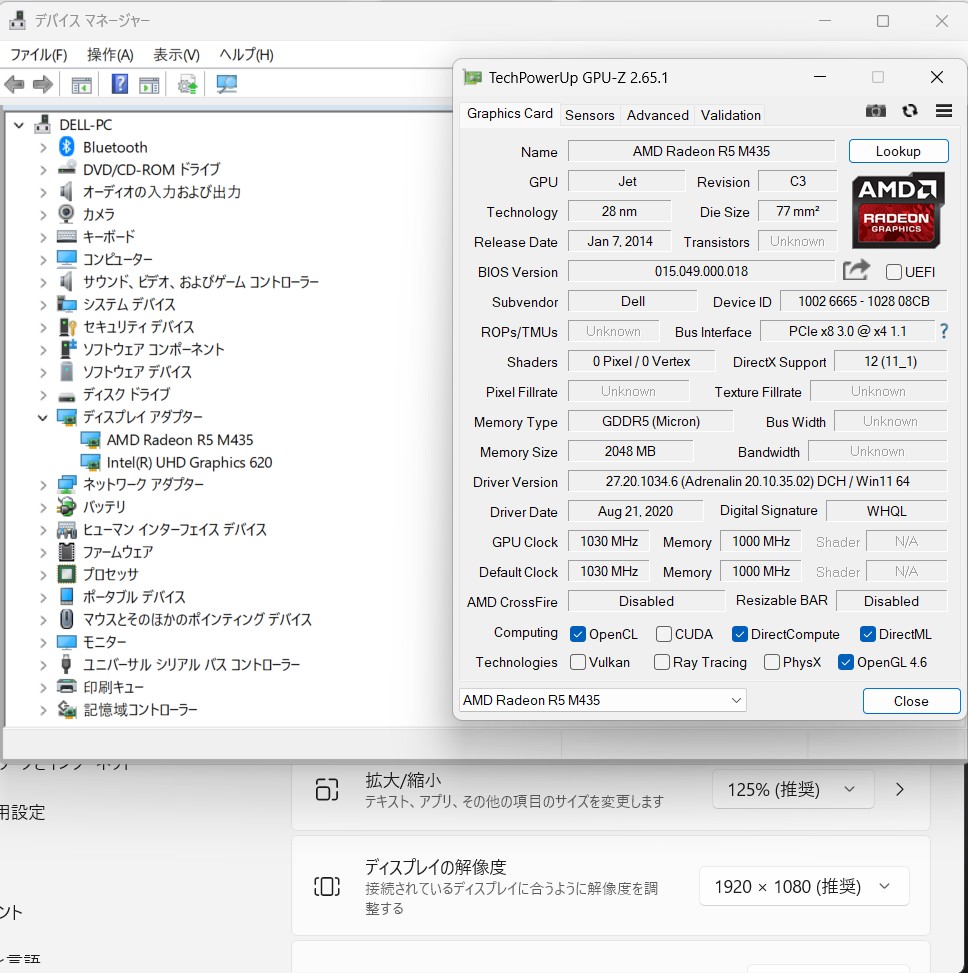This screenshot has height=973, width=968.
Task: Toggle the DirectCompute checkbox
Action: [740, 634]
